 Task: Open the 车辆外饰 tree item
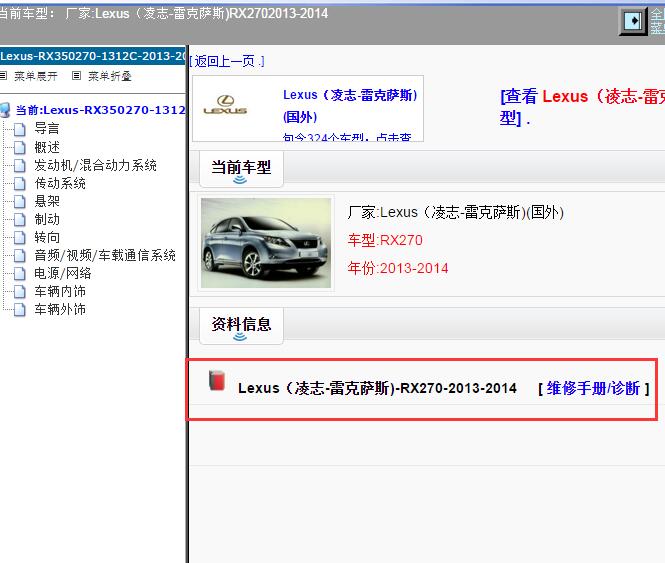(60, 309)
